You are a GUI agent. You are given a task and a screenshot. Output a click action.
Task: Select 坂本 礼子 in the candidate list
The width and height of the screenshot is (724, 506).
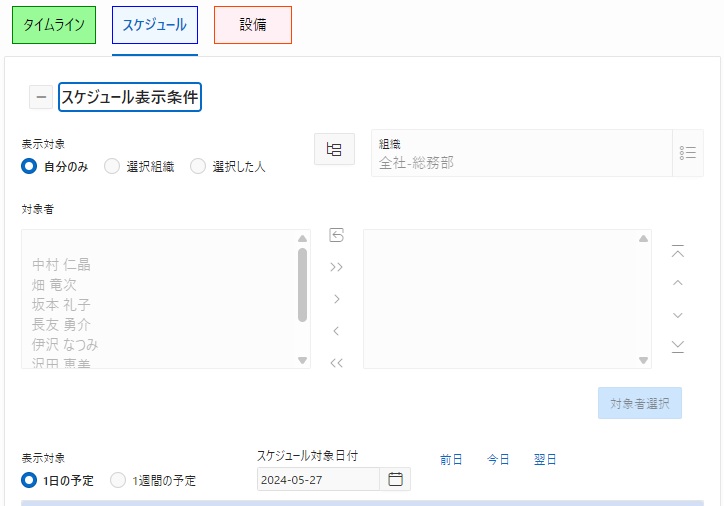pos(61,305)
